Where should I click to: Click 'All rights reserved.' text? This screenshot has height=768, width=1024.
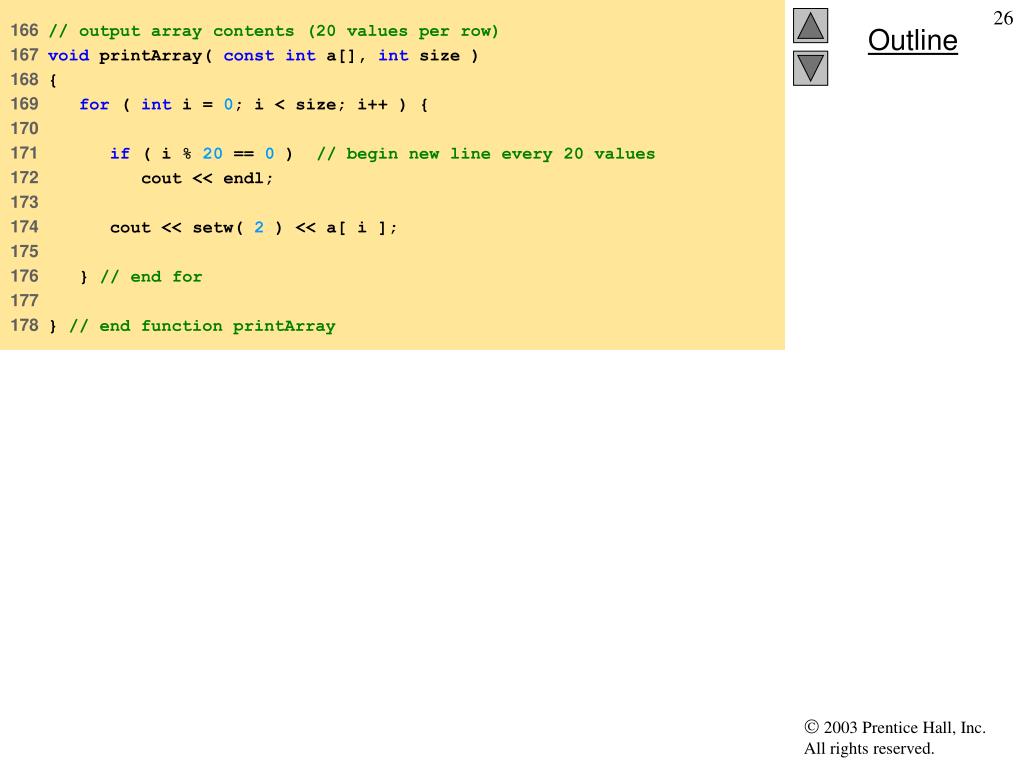pyautogui.click(x=869, y=748)
